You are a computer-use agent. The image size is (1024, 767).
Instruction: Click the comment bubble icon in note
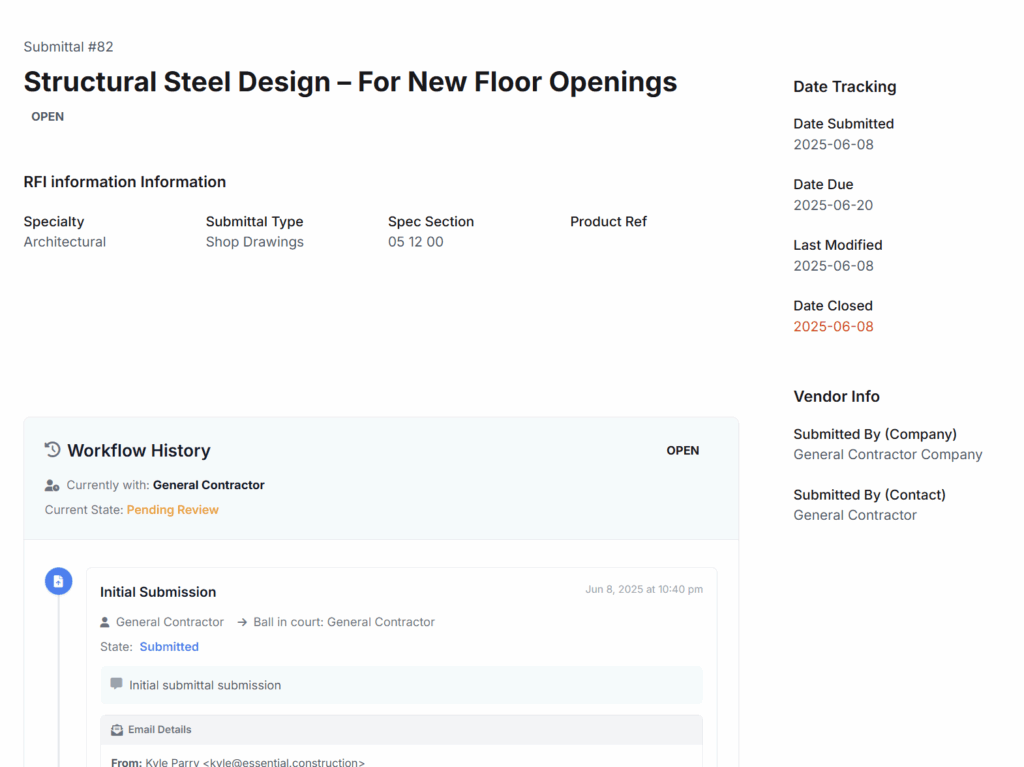[116, 684]
